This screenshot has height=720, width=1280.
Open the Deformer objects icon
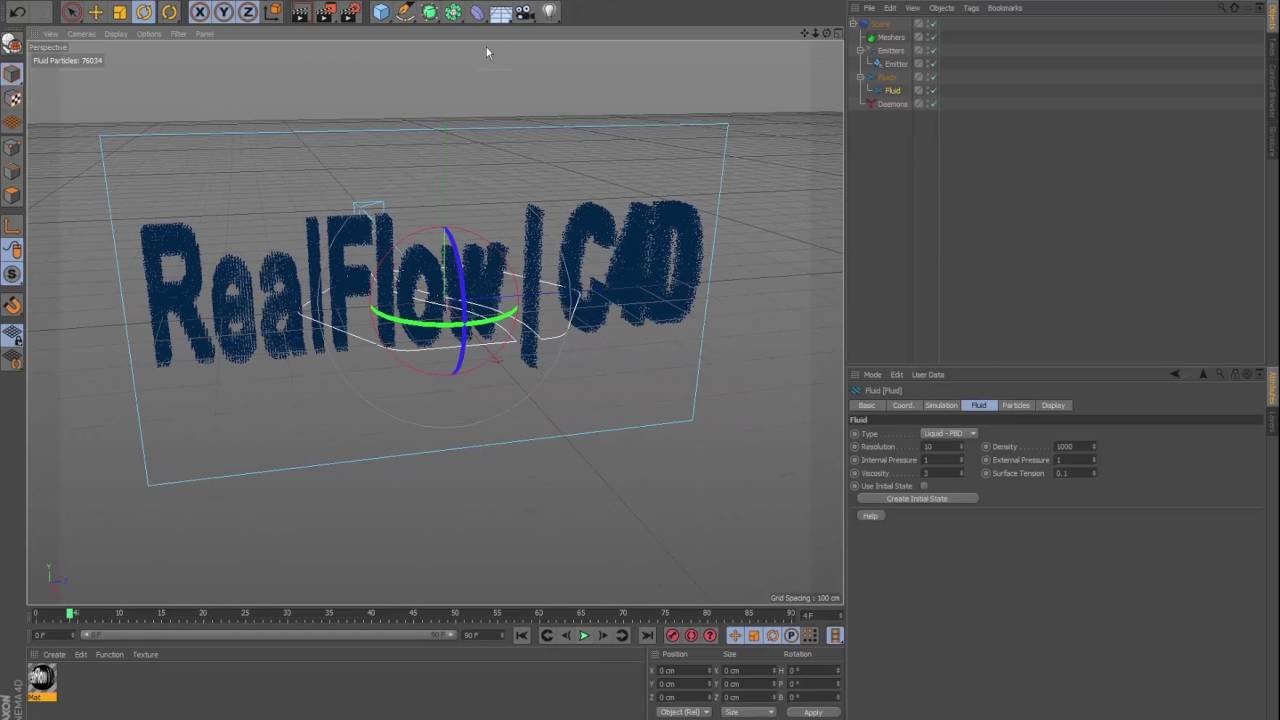pyautogui.click(x=477, y=12)
